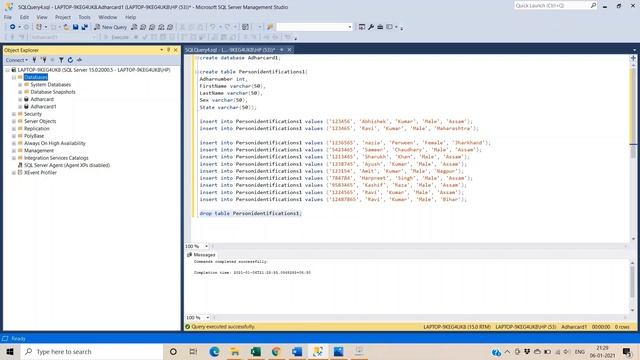Select the XEvent Profiler tree item
640x360 pixels.
click(40, 173)
